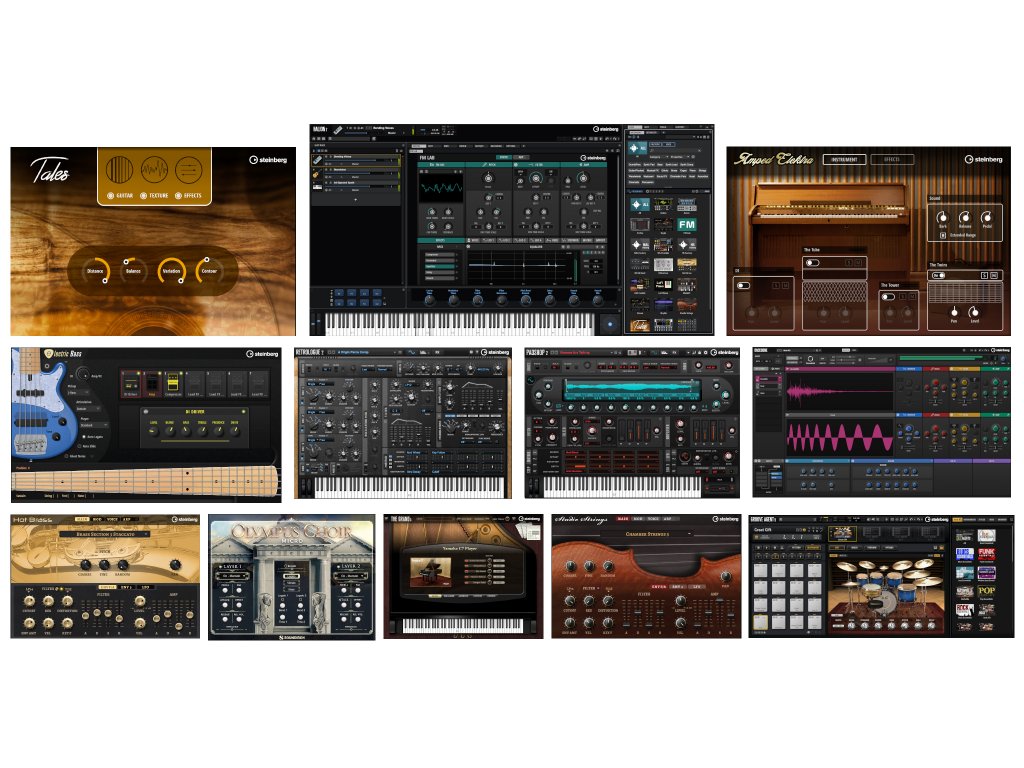
Task: Open the Guitar page icon in Tales
Action: (120, 170)
